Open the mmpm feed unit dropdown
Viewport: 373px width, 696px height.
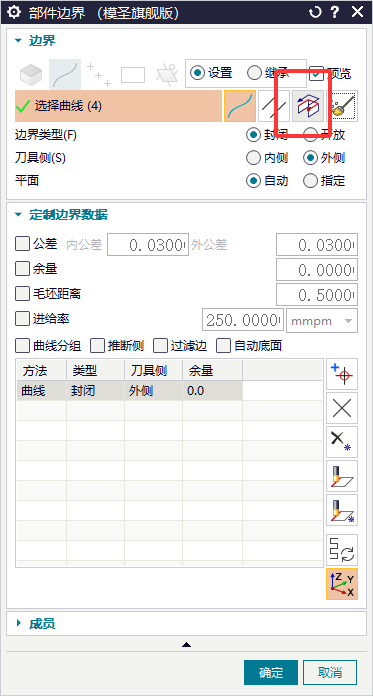coord(322,320)
